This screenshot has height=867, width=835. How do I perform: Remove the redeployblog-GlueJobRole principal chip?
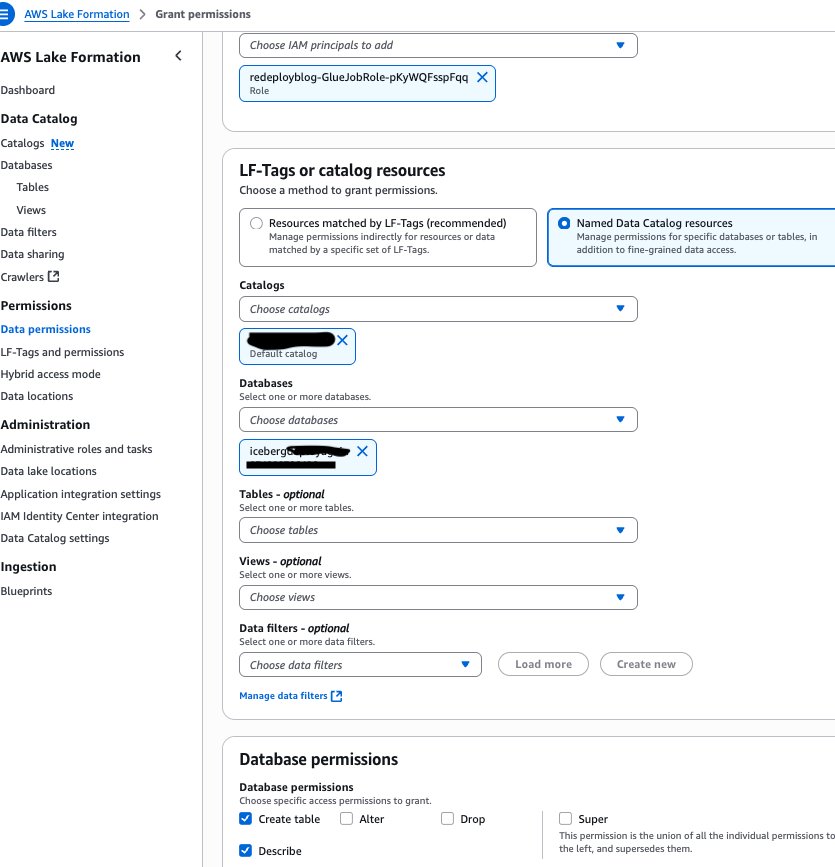(x=482, y=77)
